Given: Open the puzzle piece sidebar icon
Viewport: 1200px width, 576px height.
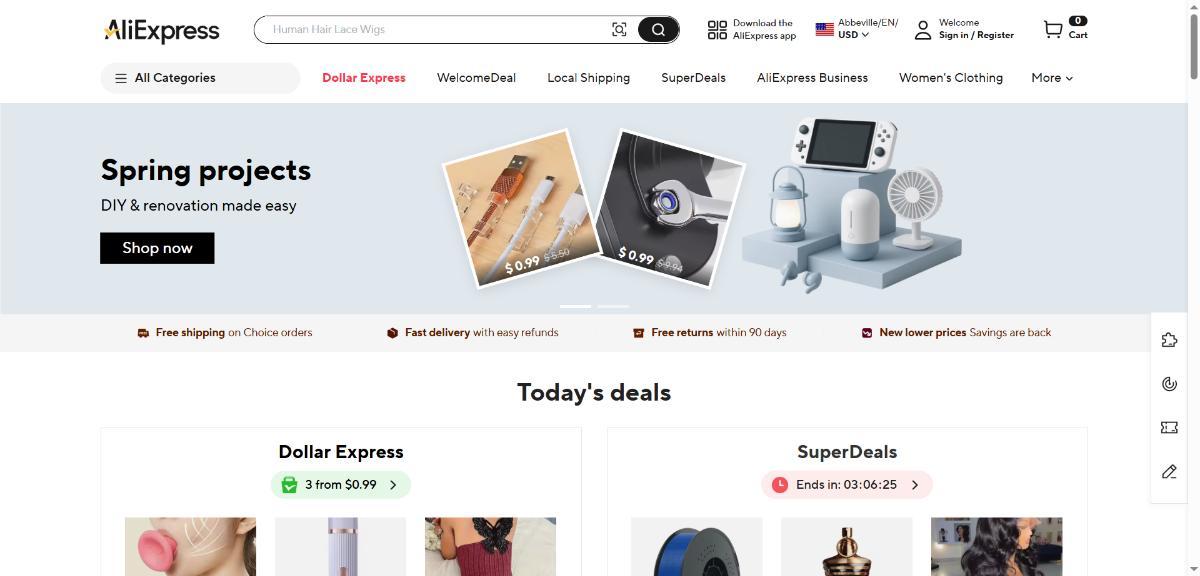Looking at the screenshot, I should (1169, 340).
